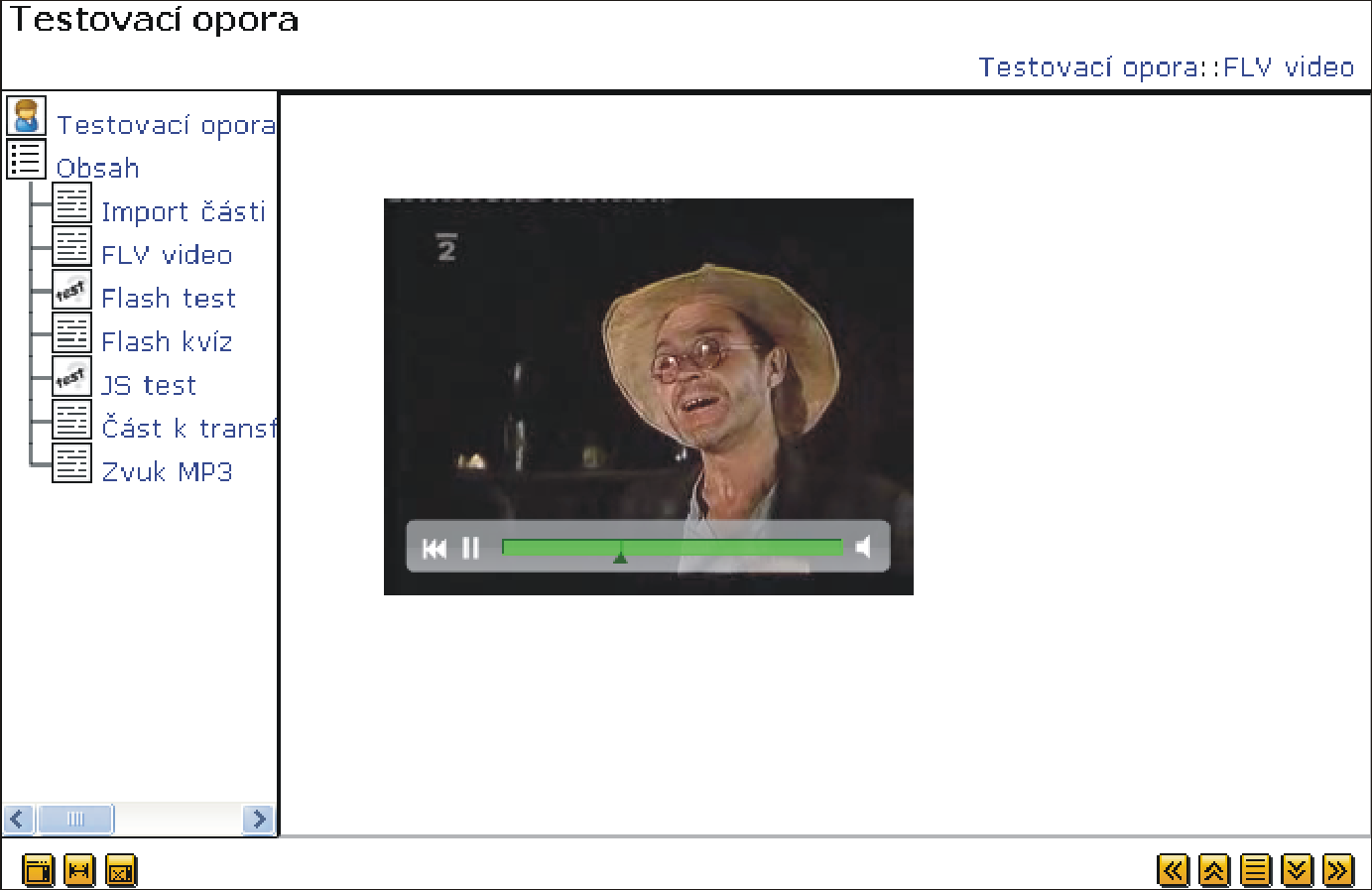Click the video frame showing the man in a hat

[649, 397]
